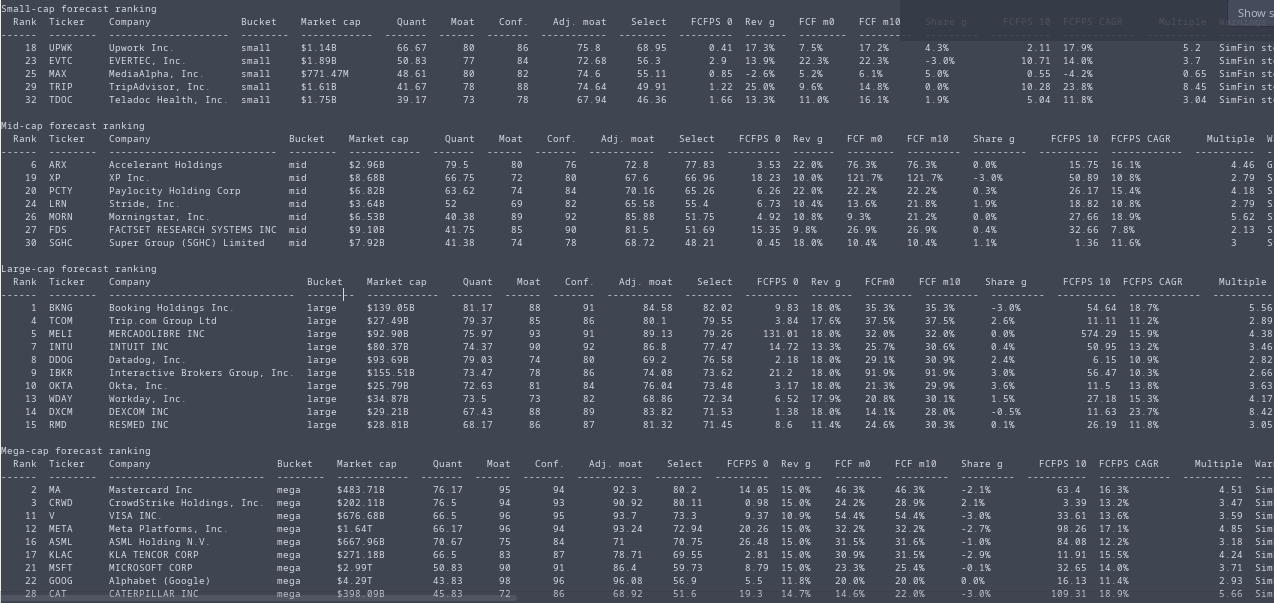This screenshot has height=603, width=1274.
Task: Click the 109.31 FCFPS 10 value
Action: coord(1069,594)
